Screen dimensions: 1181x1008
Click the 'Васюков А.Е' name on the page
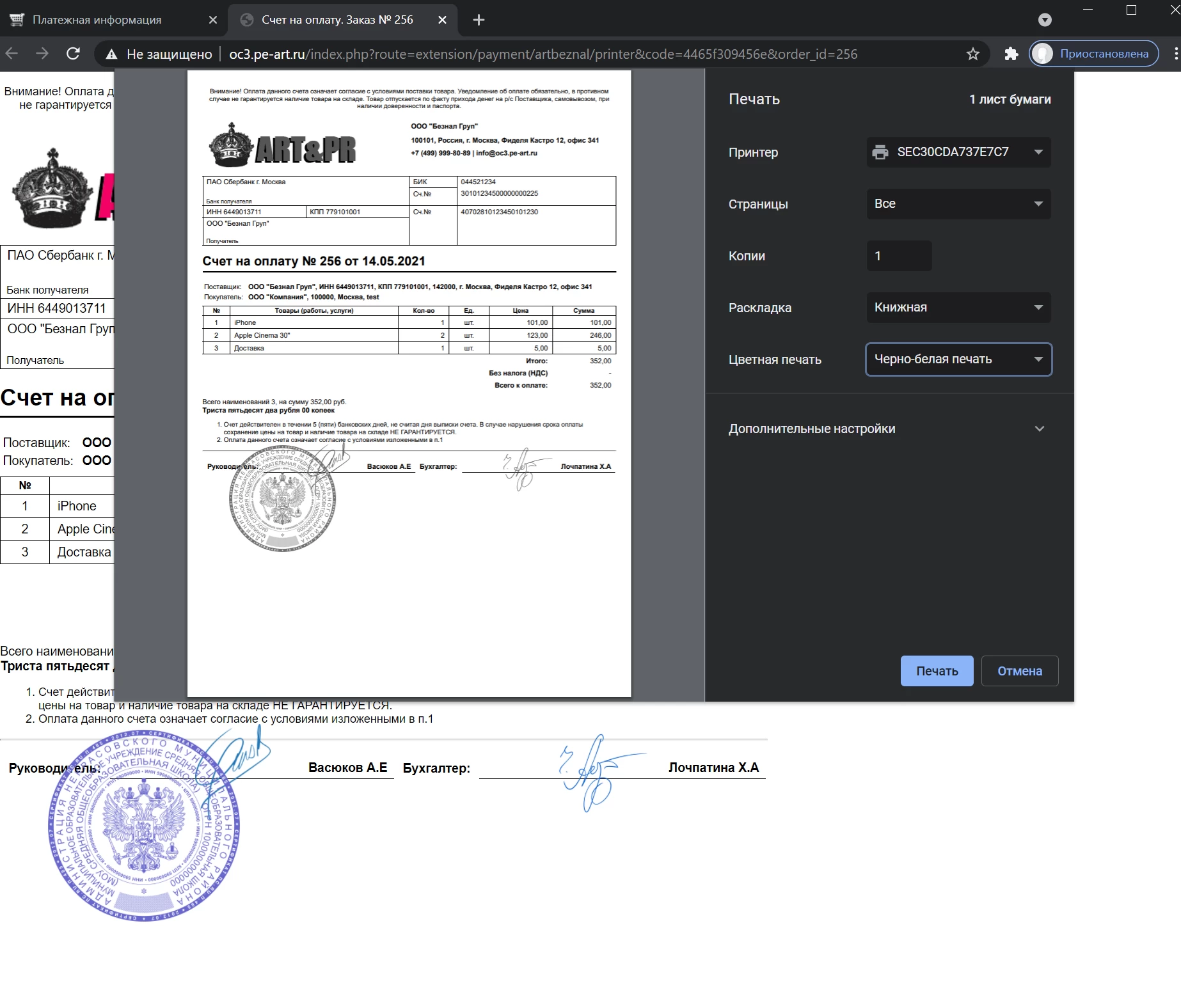(348, 768)
